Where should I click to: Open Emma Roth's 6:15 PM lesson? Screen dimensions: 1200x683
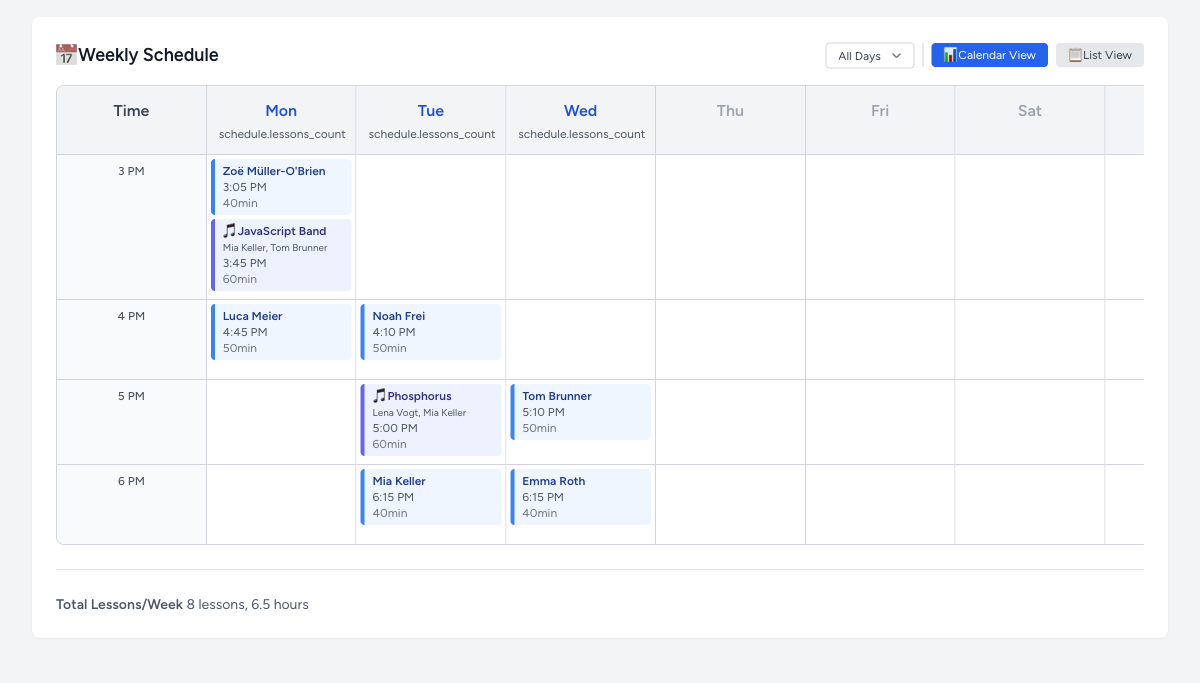click(x=581, y=497)
